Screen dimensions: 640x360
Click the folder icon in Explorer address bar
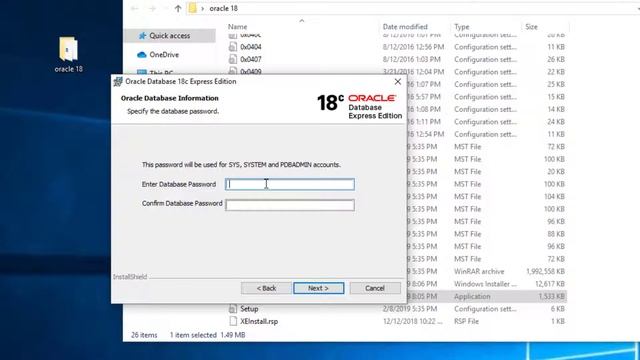tap(192, 8)
